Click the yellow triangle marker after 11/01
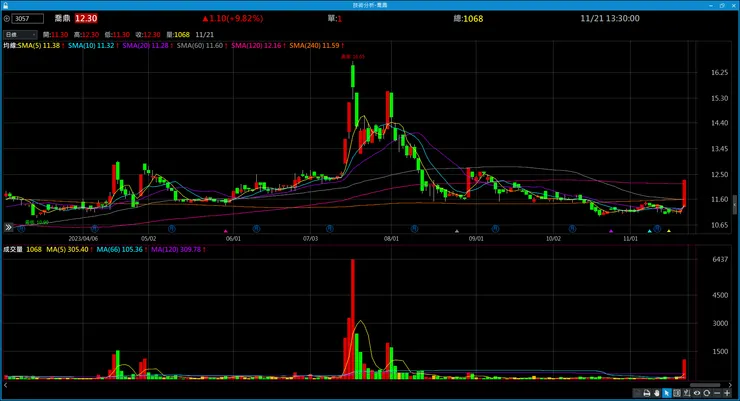The height and width of the screenshot is (401, 740). [x=669, y=231]
